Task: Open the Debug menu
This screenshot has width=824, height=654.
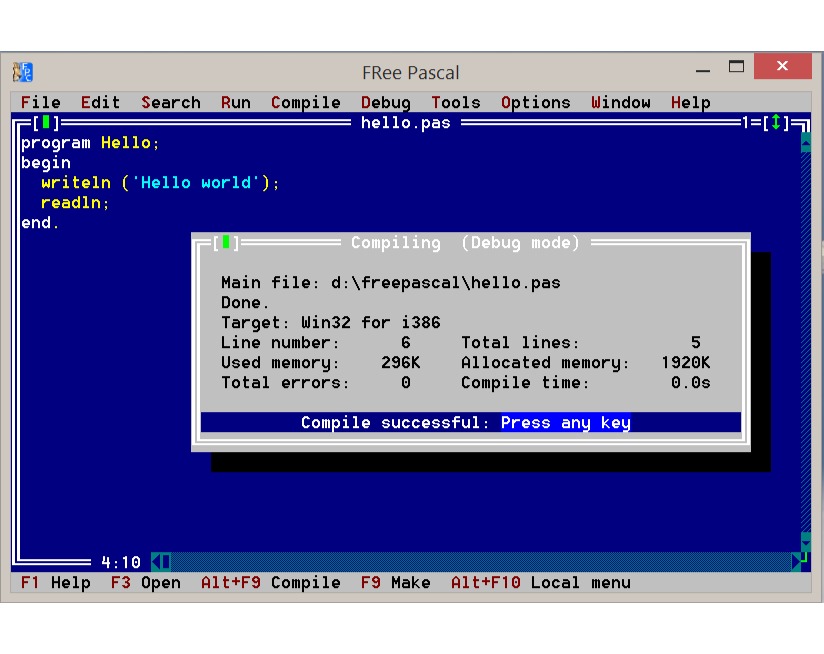Action: (x=385, y=102)
